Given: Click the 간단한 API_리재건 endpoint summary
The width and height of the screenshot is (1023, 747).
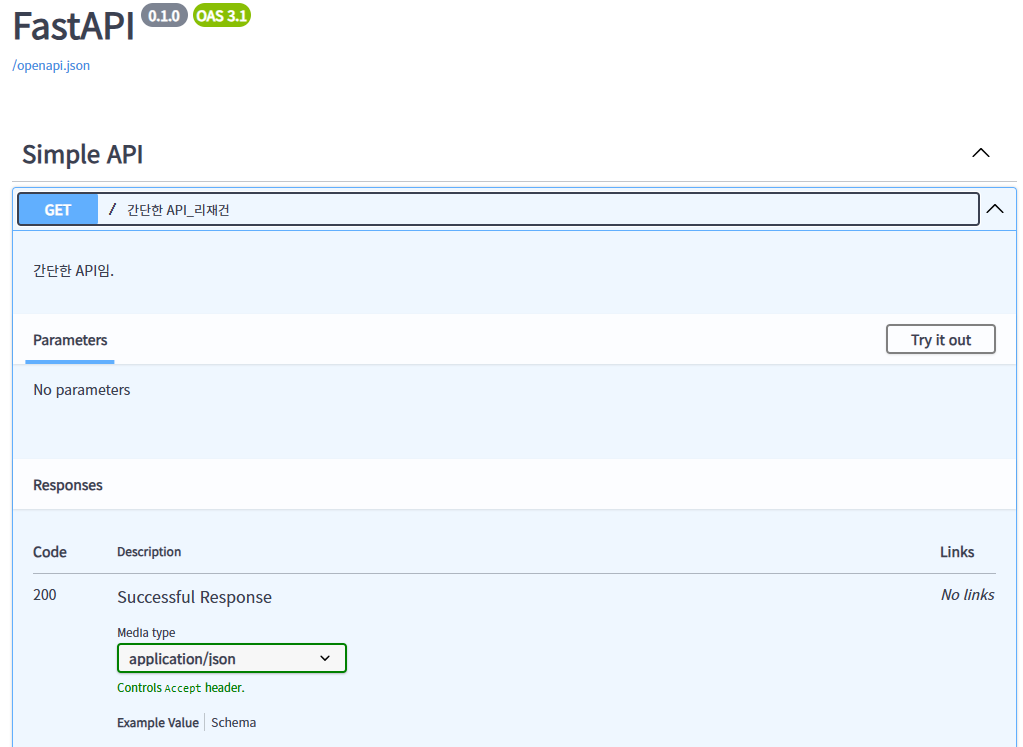Looking at the screenshot, I should point(178,210).
